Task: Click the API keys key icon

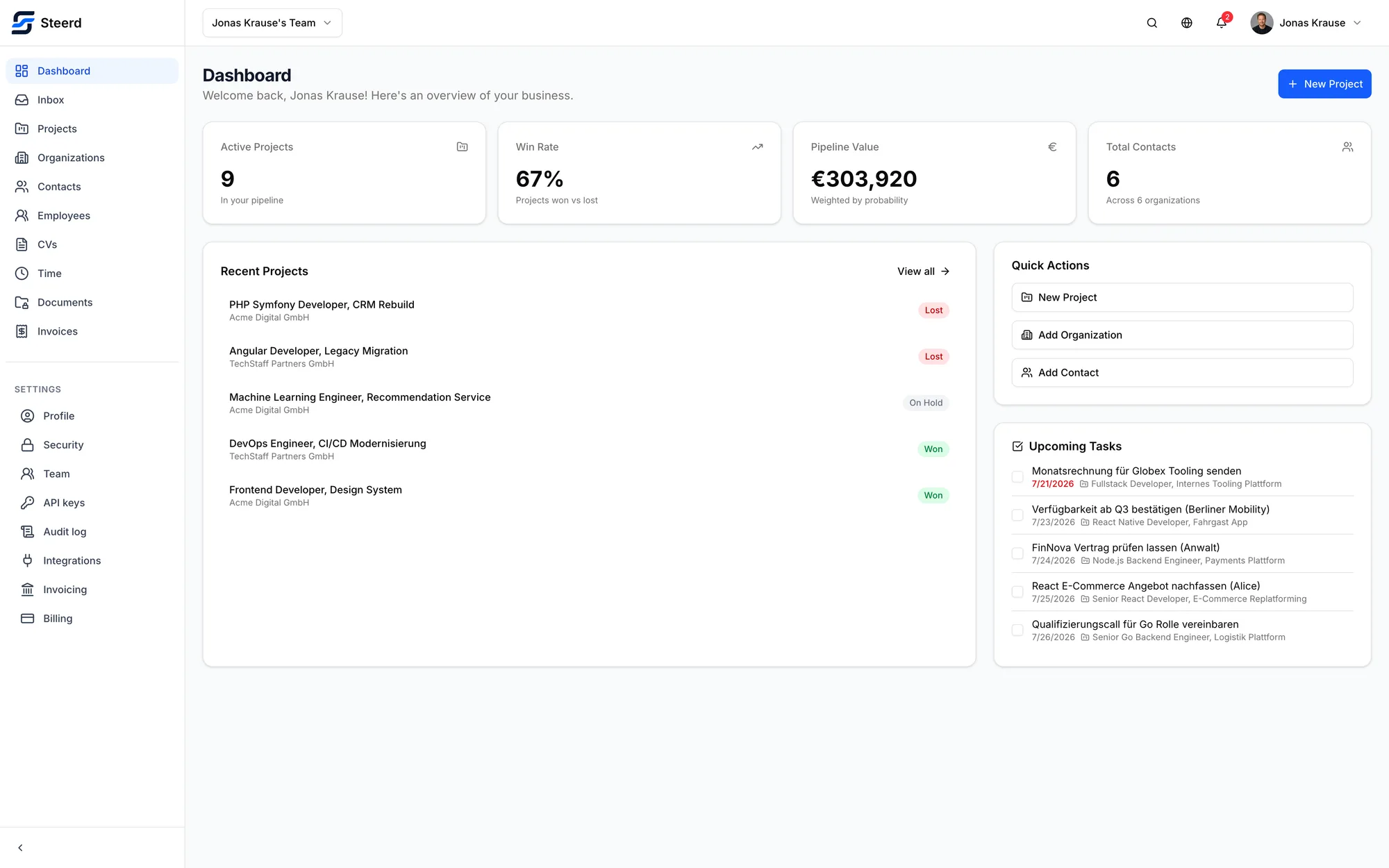Action: (28, 503)
